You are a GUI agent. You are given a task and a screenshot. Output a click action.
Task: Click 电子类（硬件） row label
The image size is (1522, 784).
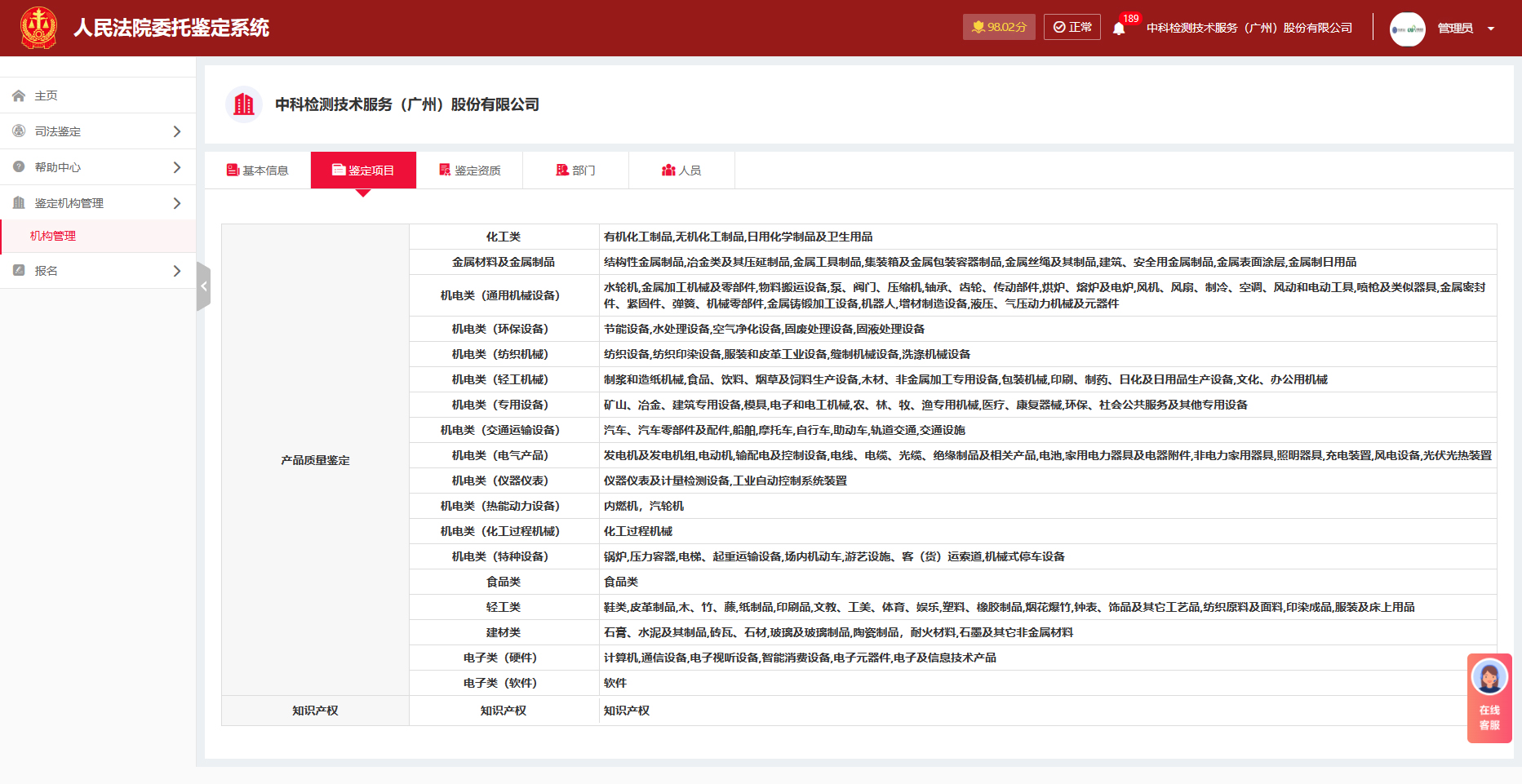(x=504, y=658)
